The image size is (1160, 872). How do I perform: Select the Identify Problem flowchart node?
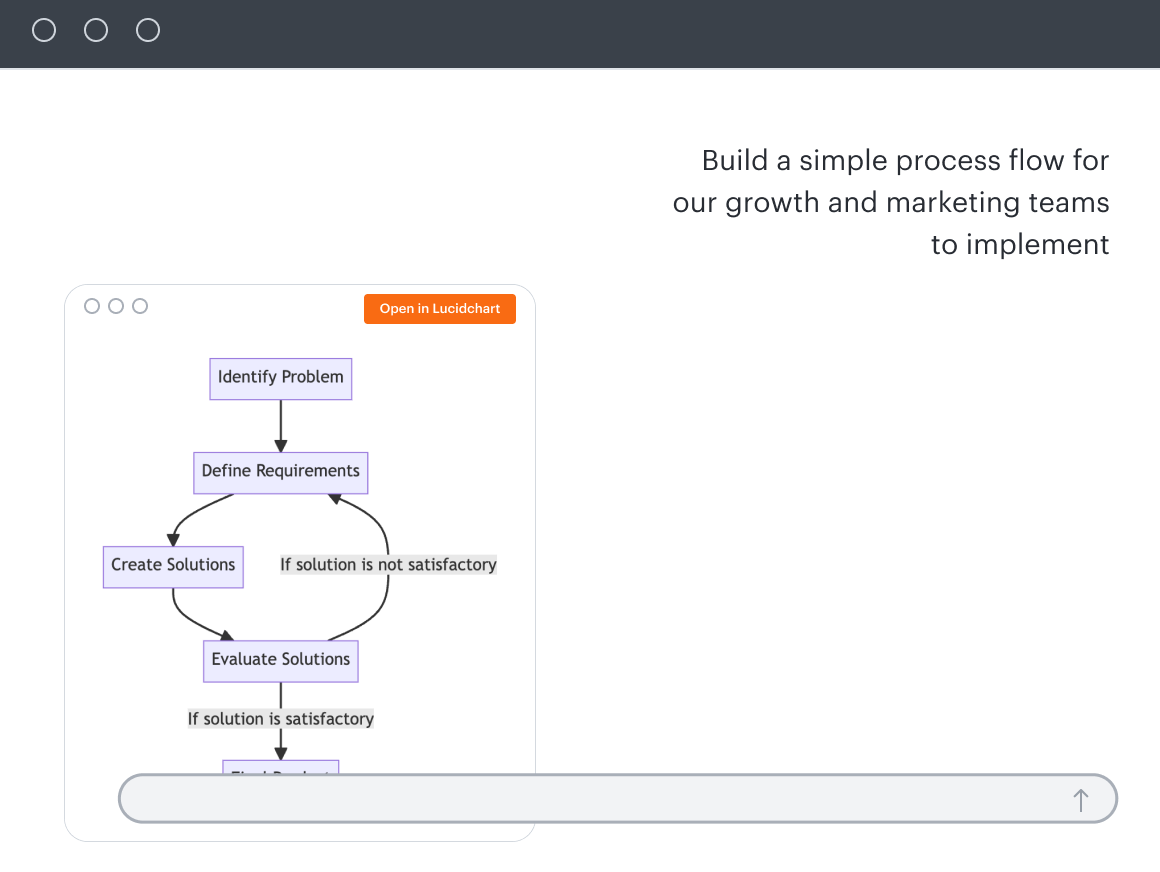[x=281, y=378]
